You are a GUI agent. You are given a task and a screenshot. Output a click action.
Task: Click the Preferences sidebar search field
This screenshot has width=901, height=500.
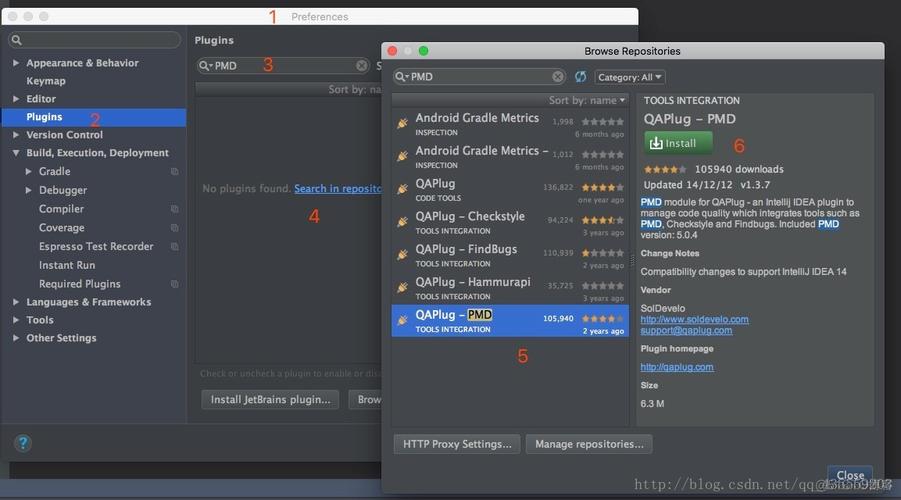(94, 40)
